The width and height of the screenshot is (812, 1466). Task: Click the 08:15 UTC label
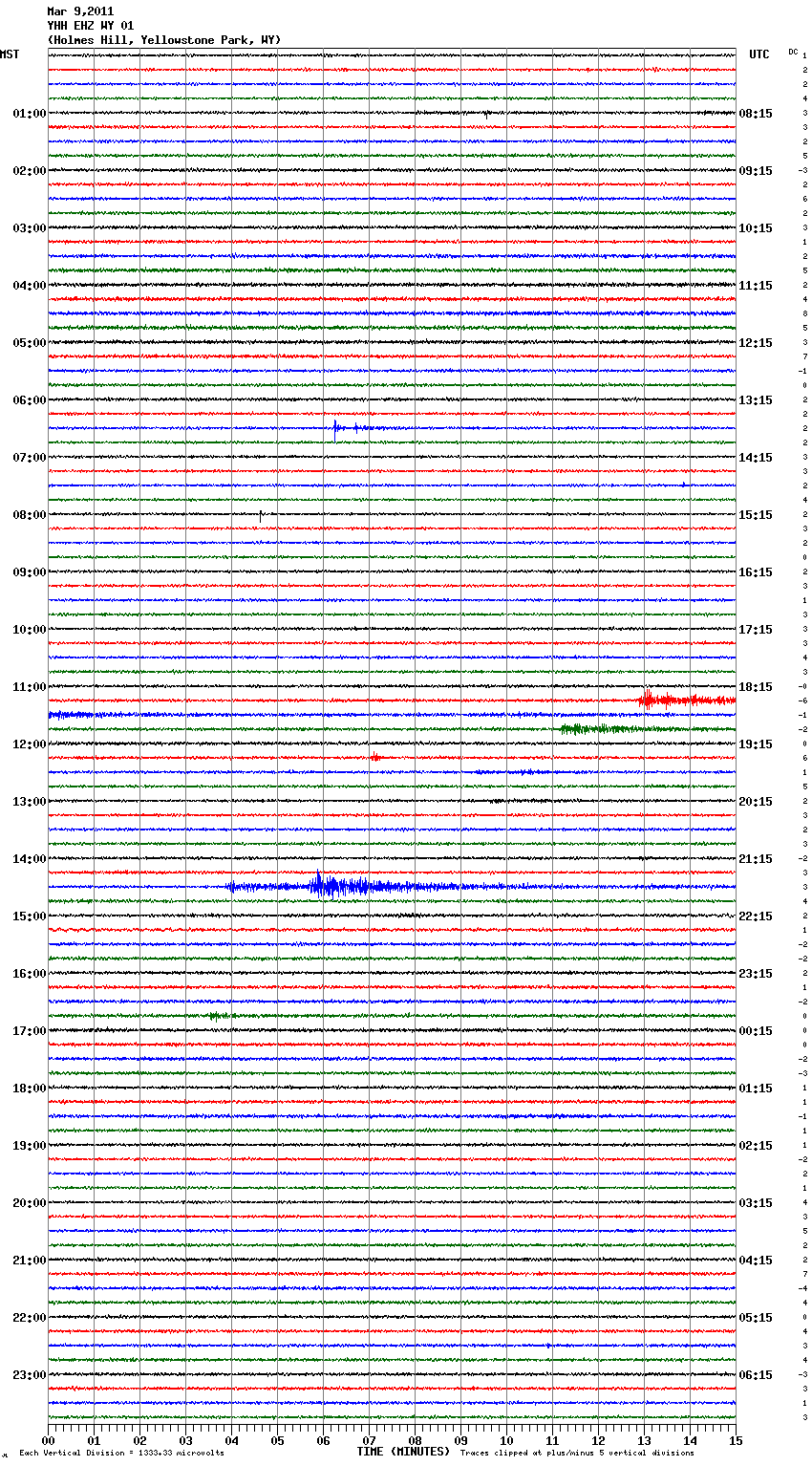point(756,114)
